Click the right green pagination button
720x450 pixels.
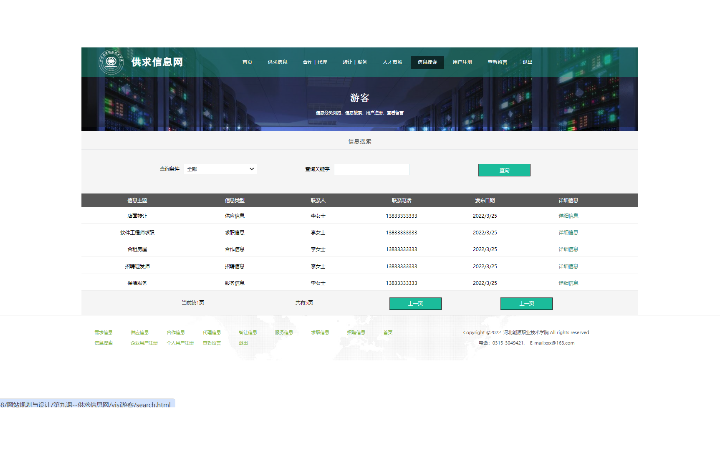pyautogui.click(x=526, y=303)
